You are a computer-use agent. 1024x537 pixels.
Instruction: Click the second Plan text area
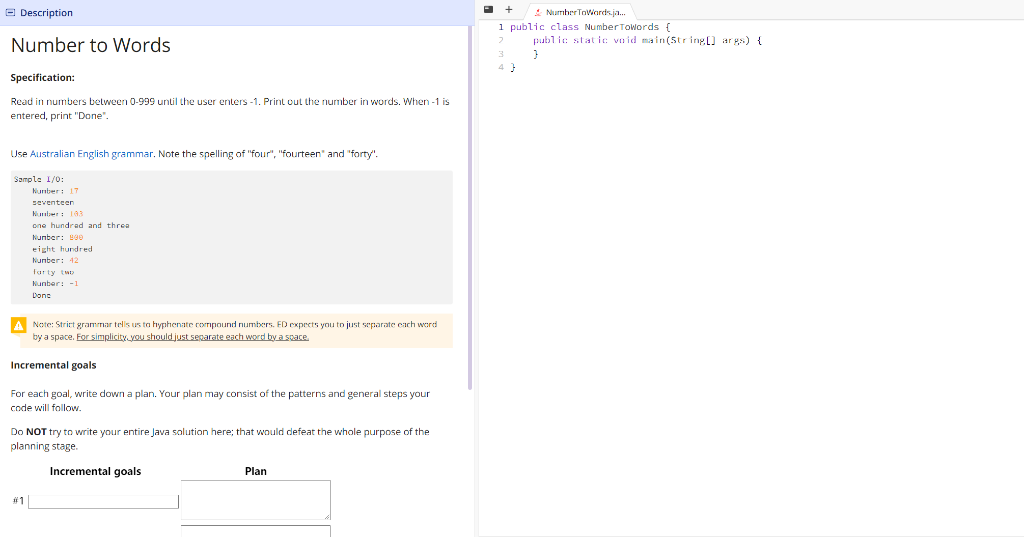tap(255, 530)
